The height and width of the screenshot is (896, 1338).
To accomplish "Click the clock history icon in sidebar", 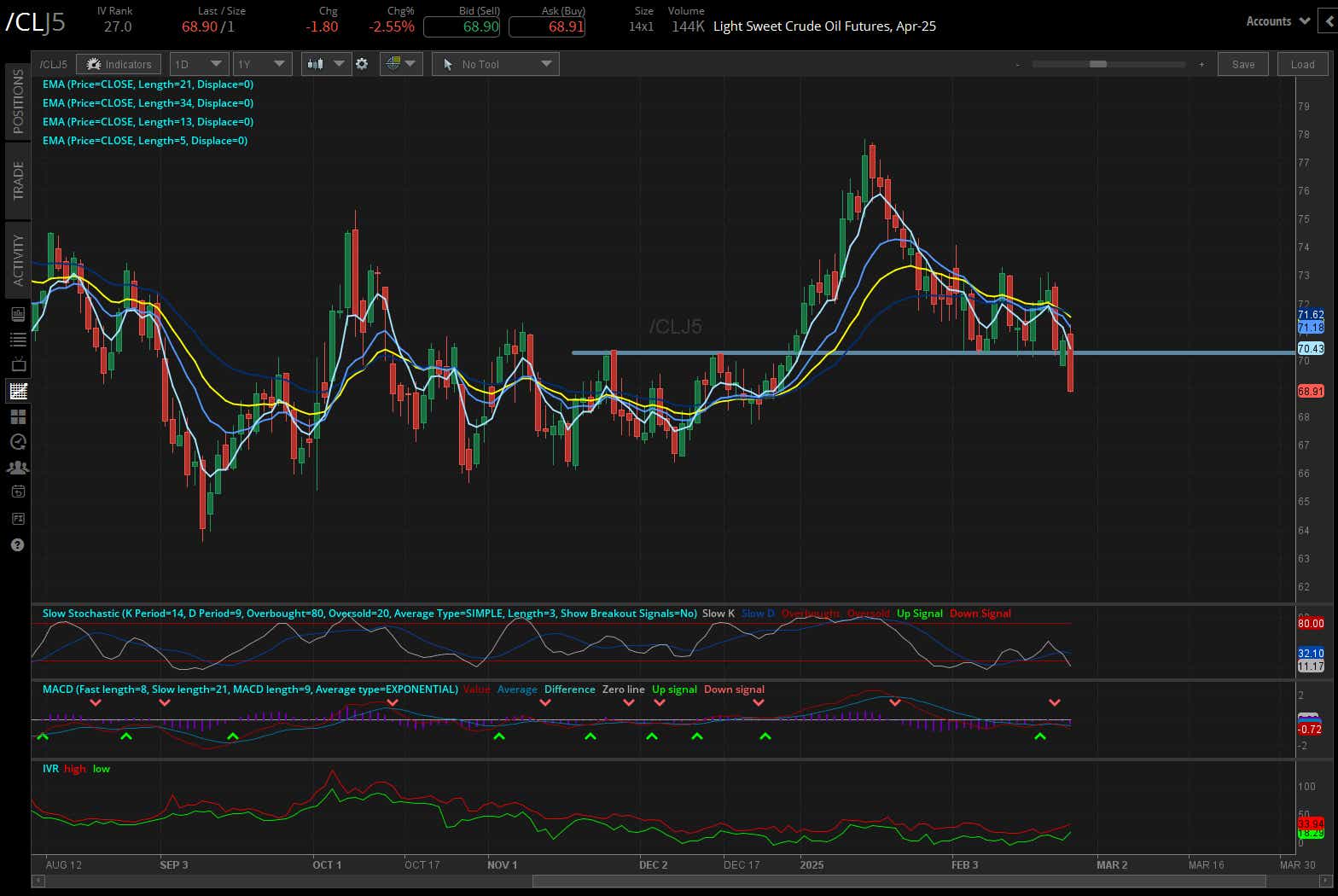I will click(x=18, y=442).
